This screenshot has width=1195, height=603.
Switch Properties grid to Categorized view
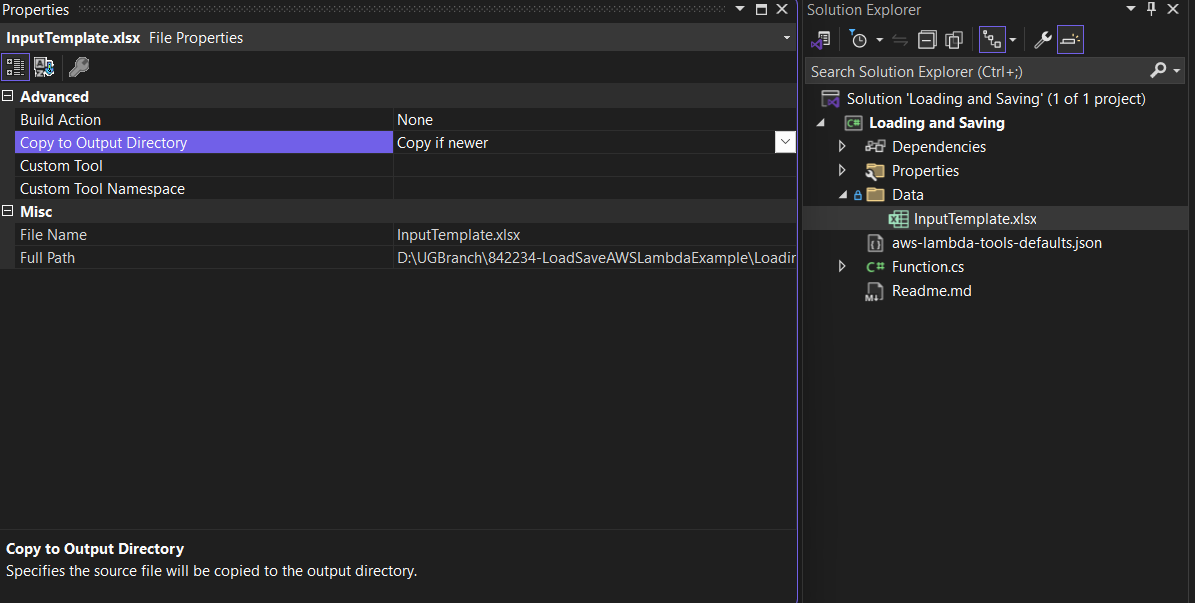tap(15, 67)
